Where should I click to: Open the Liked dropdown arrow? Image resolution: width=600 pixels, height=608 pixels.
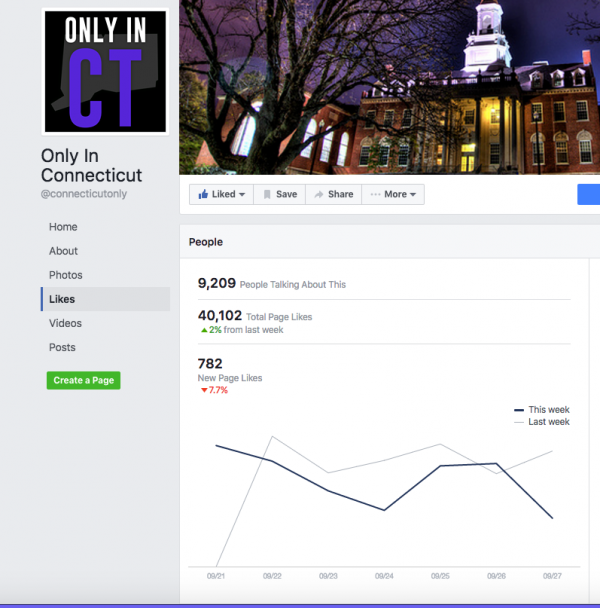pyautogui.click(x=242, y=195)
